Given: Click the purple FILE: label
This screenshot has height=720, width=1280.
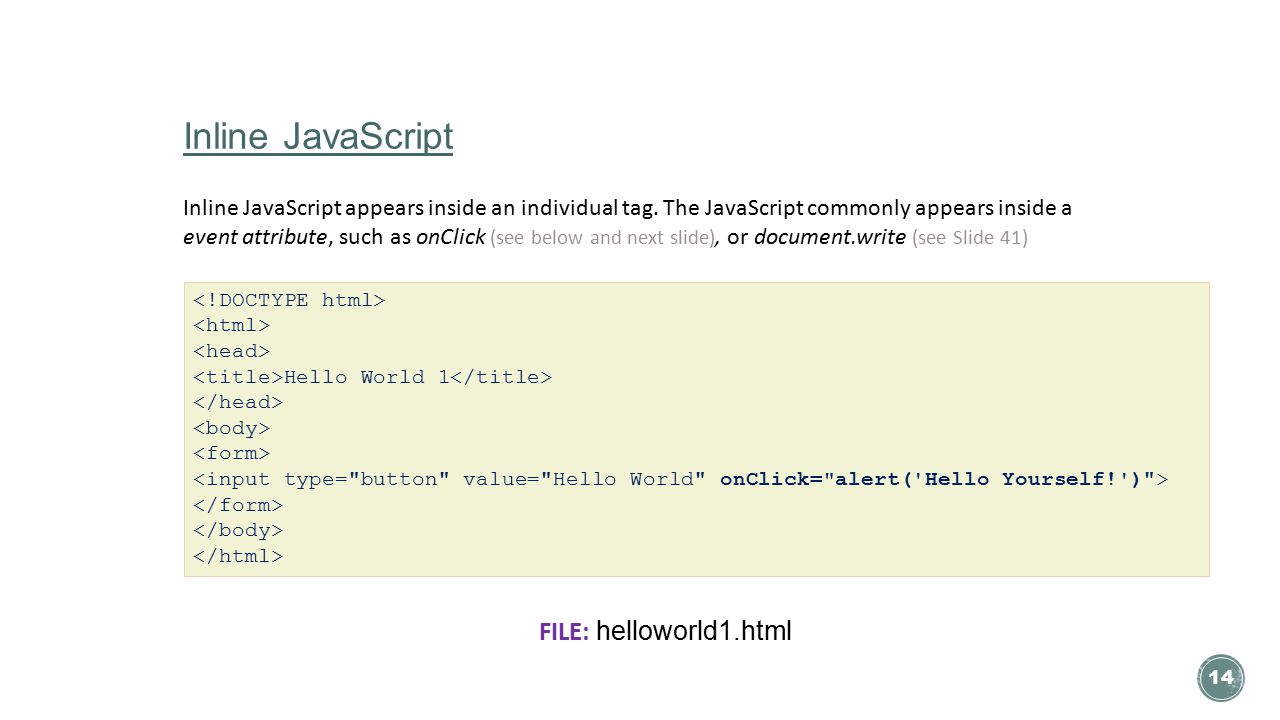Looking at the screenshot, I should [565, 632].
